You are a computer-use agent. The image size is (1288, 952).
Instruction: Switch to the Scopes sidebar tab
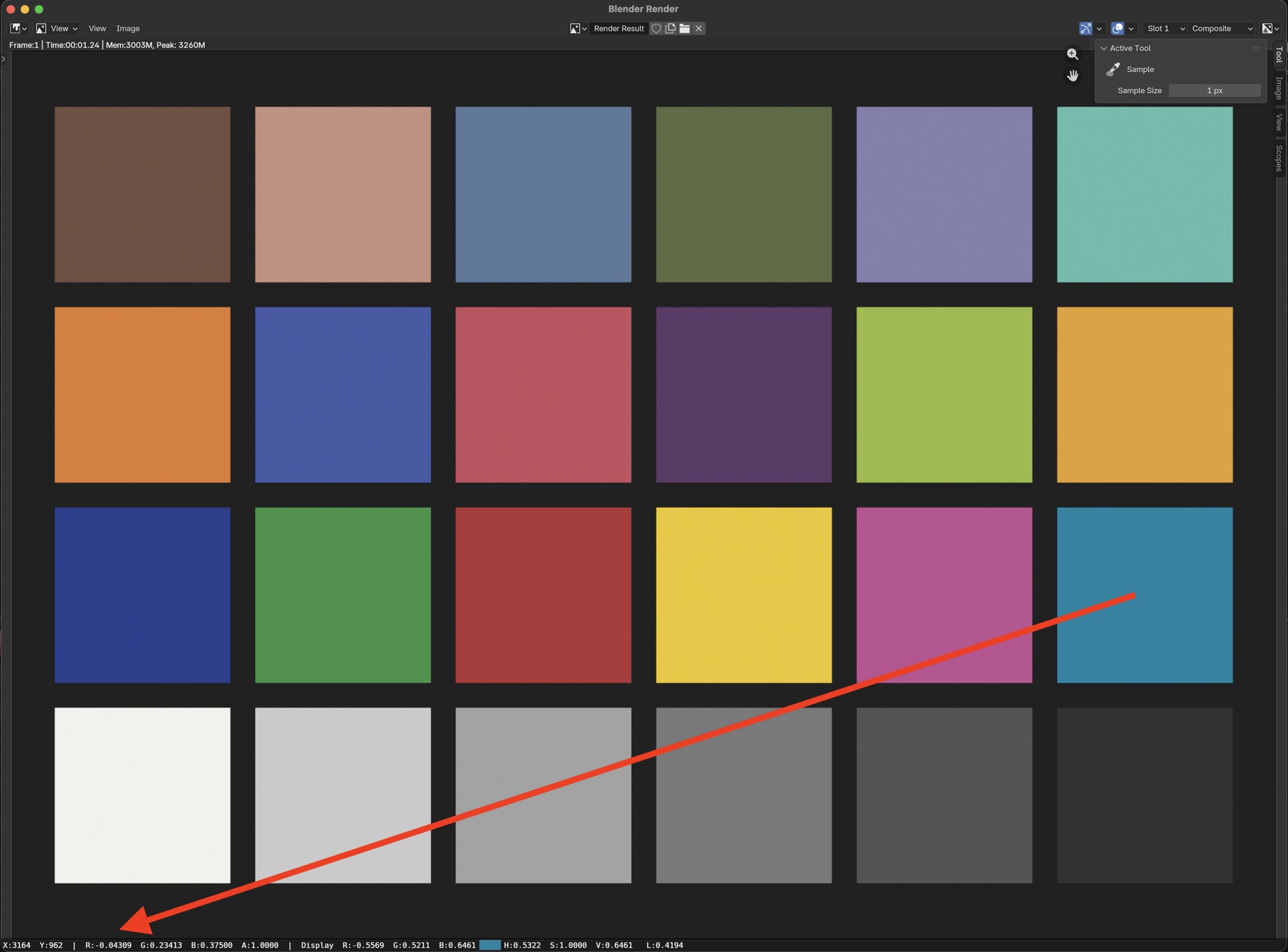click(1279, 158)
